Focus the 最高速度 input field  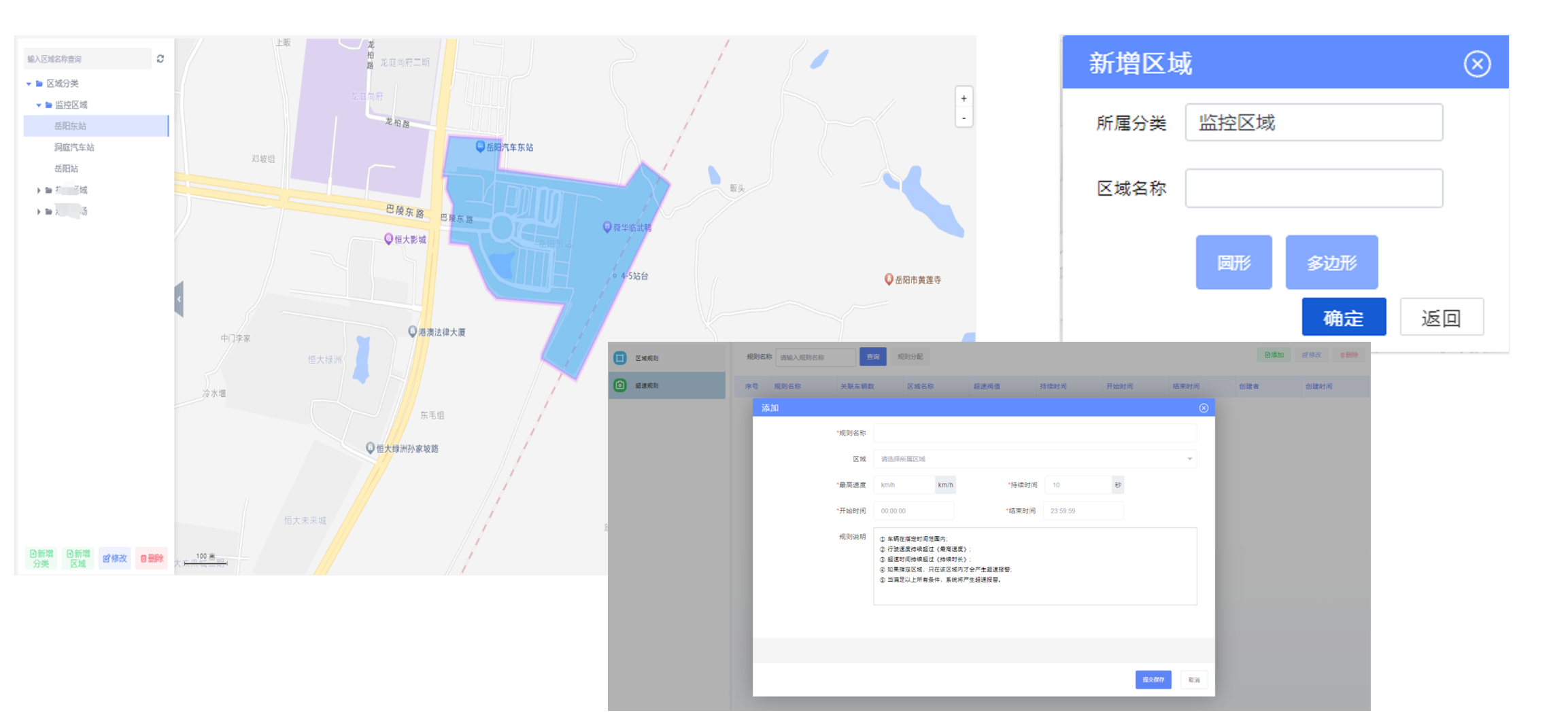coord(905,485)
